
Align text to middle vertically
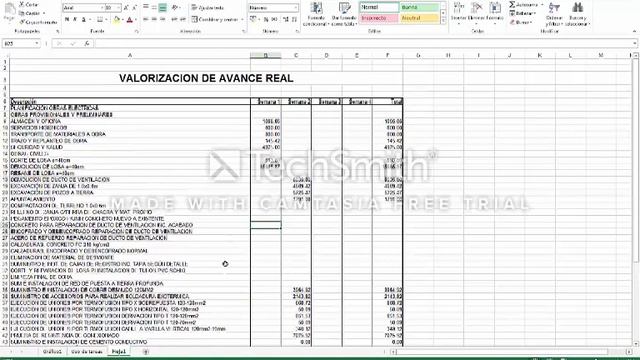click(x=154, y=7)
